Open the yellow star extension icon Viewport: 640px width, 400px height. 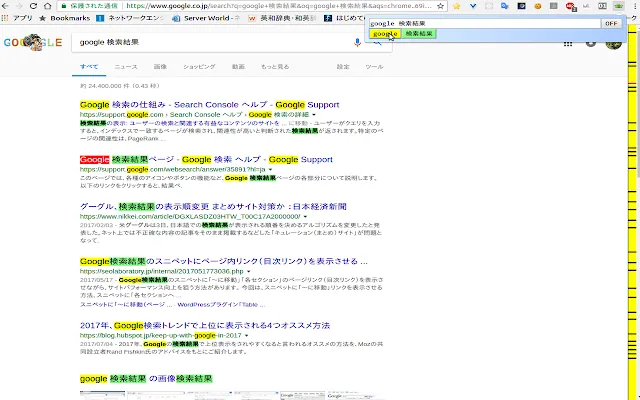(456, 6)
